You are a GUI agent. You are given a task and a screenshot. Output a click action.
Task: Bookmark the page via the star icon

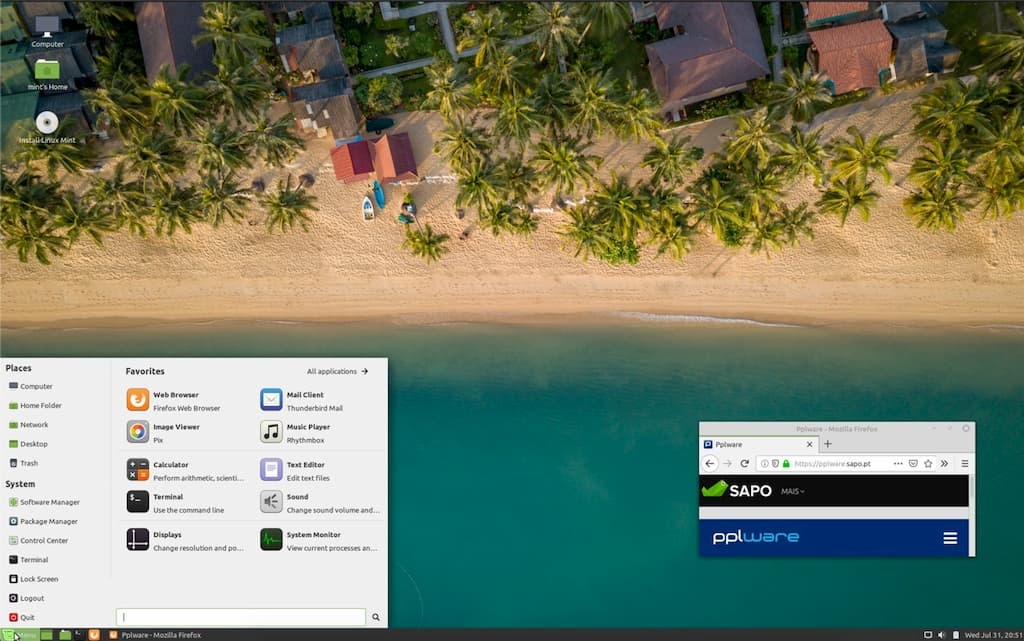pyautogui.click(x=928, y=462)
